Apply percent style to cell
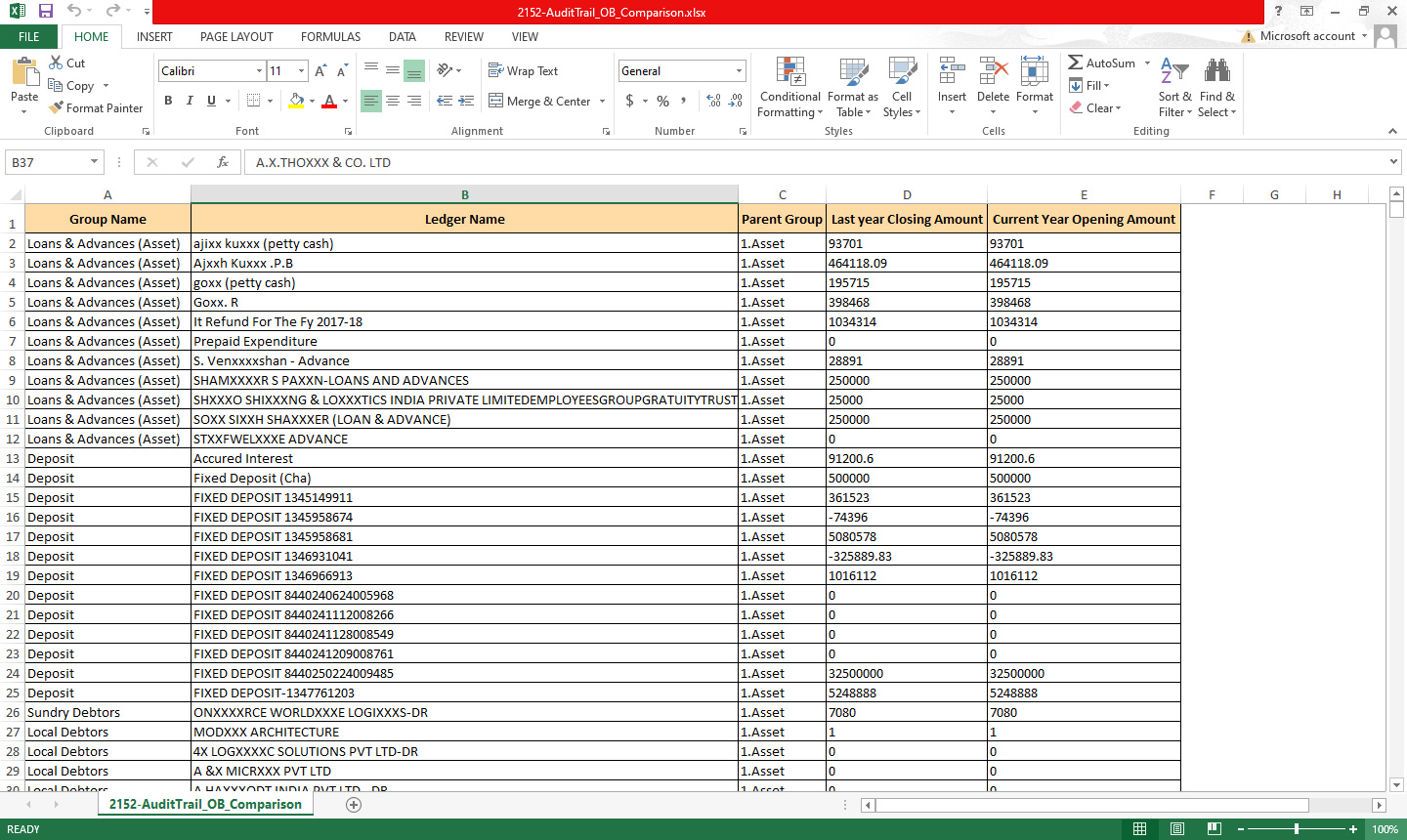The width and height of the screenshot is (1407, 840). 663,101
